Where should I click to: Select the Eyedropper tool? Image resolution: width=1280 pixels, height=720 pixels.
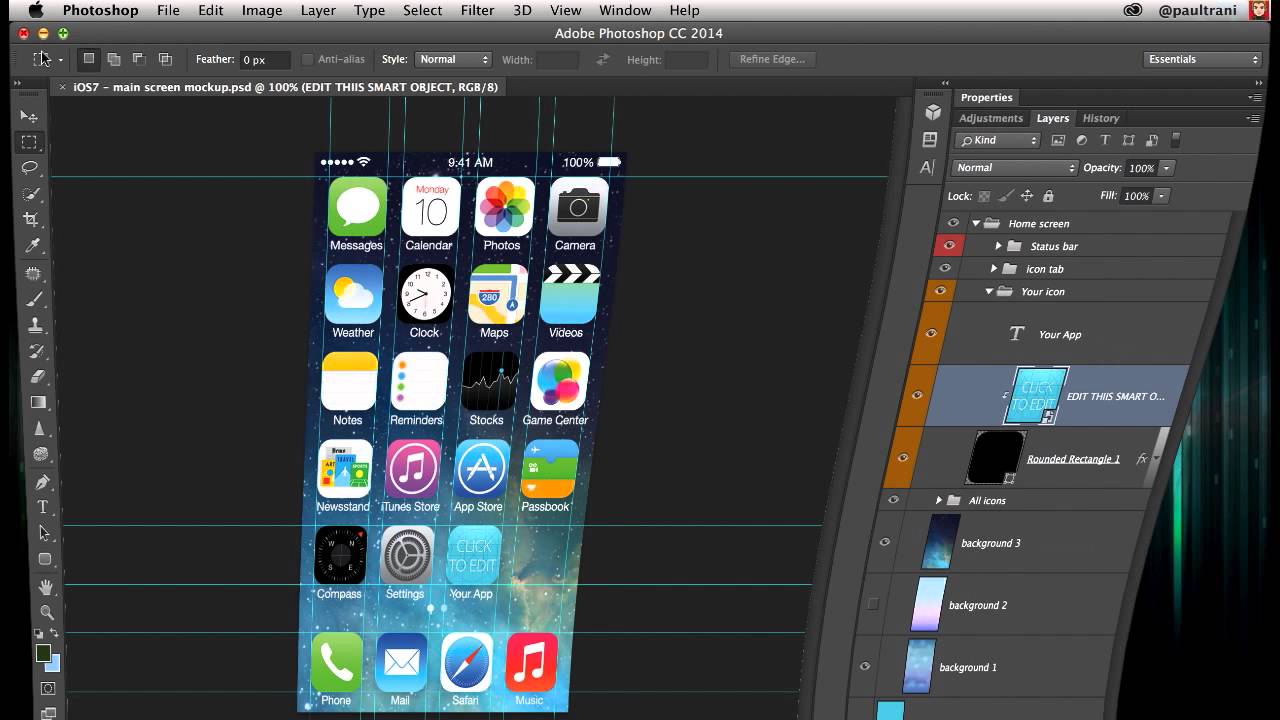click(x=33, y=246)
